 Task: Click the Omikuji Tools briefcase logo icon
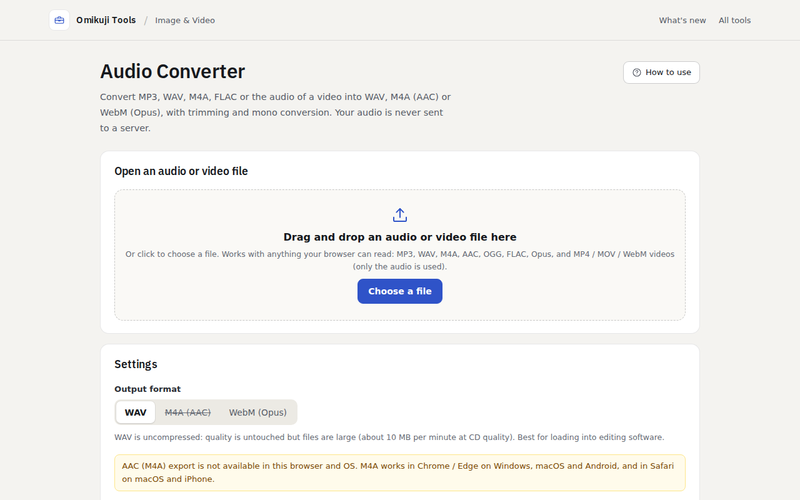pos(59,20)
